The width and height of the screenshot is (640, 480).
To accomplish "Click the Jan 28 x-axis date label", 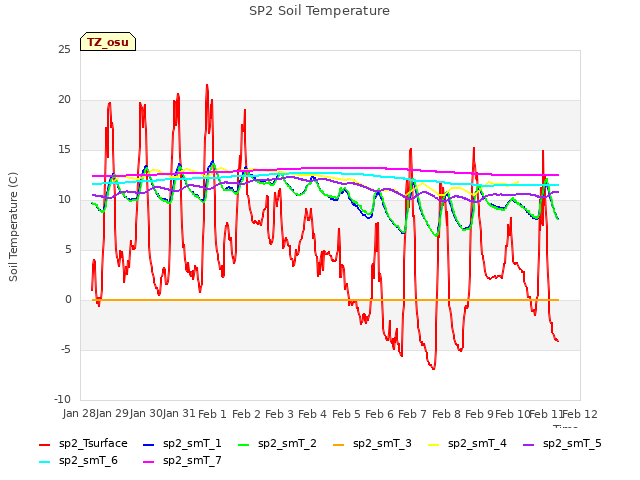I will 79,413.
